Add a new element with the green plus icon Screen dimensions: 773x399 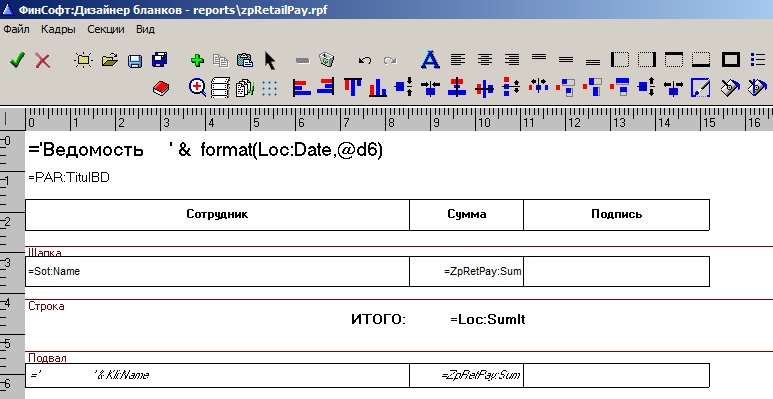(x=197, y=60)
